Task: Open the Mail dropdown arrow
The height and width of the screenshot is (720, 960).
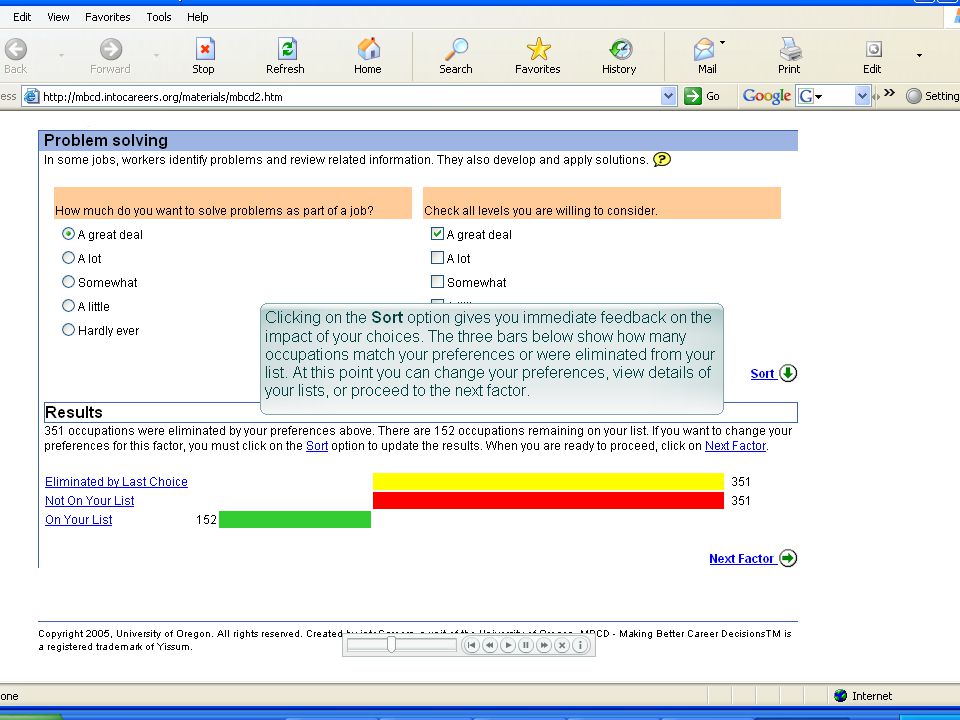Action: tap(722, 43)
